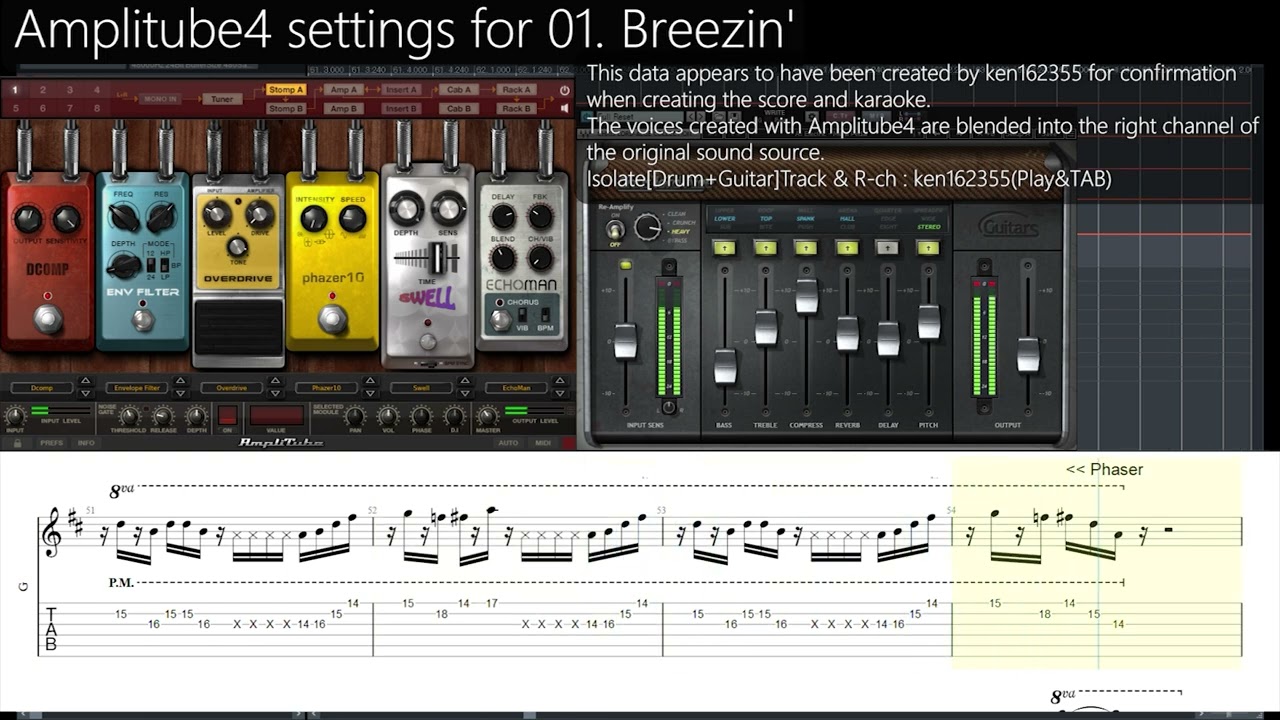Screen dimensions: 1280x720
Task: Click the Overdrive DRIVE knob
Action: [x=259, y=213]
